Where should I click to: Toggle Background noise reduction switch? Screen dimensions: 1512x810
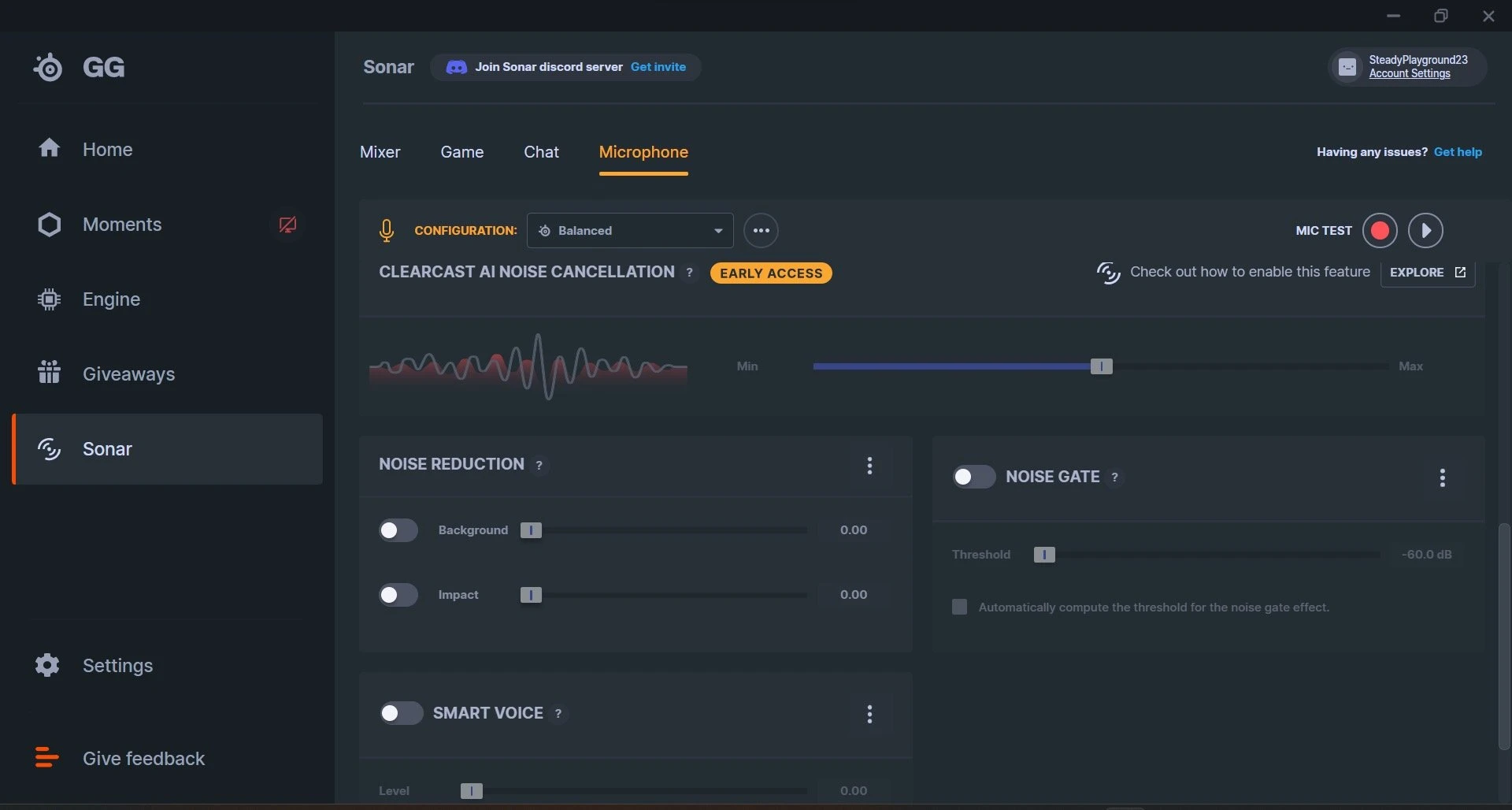[x=398, y=530]
